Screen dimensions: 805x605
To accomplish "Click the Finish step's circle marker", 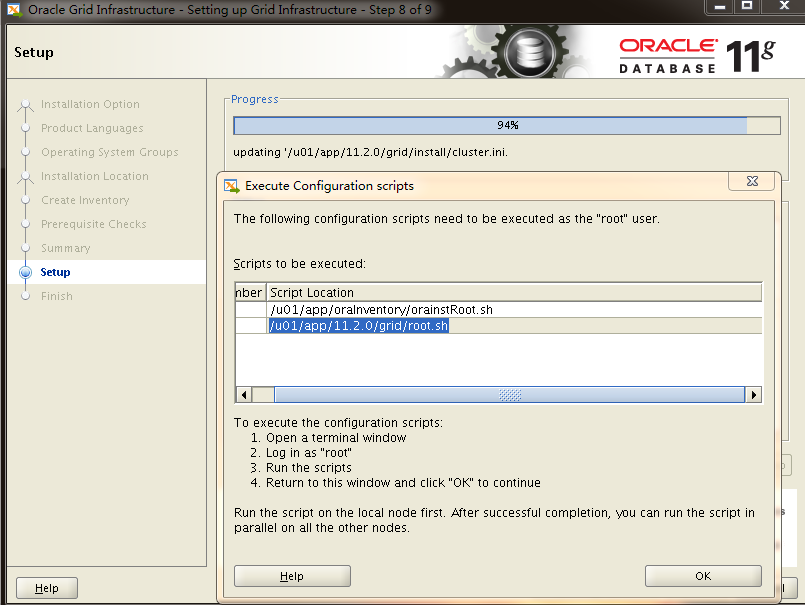I will click(25, 296).
